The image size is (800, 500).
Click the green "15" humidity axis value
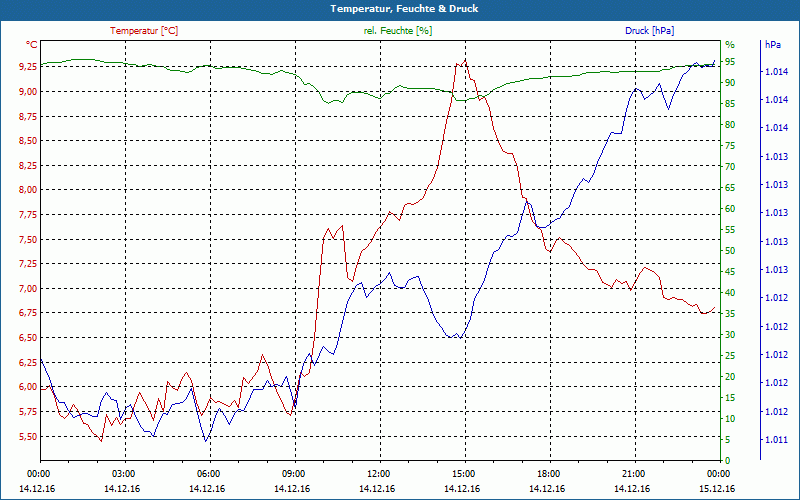click(730, 398)
